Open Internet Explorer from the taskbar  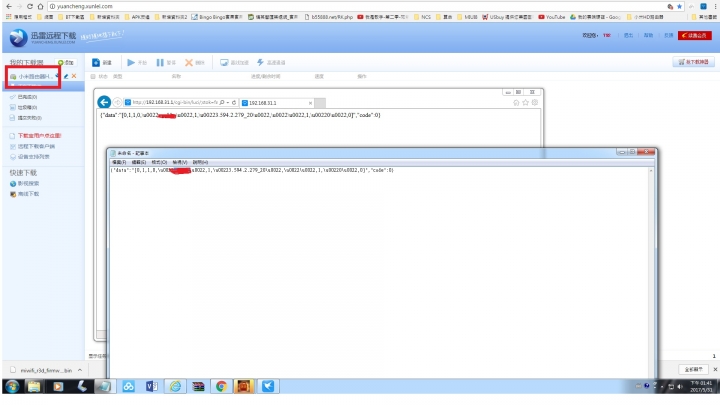175,386
